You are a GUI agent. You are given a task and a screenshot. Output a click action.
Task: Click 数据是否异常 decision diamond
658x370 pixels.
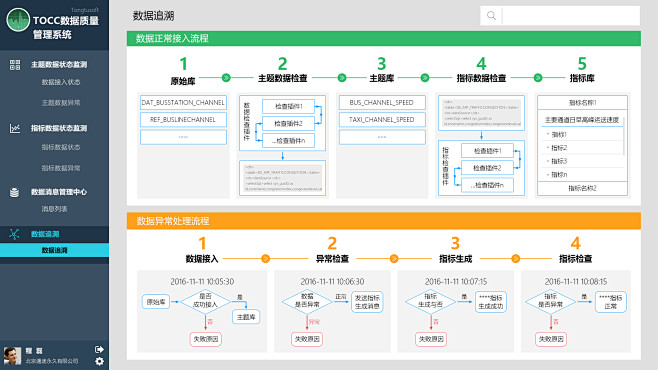[x=307, y=301]
